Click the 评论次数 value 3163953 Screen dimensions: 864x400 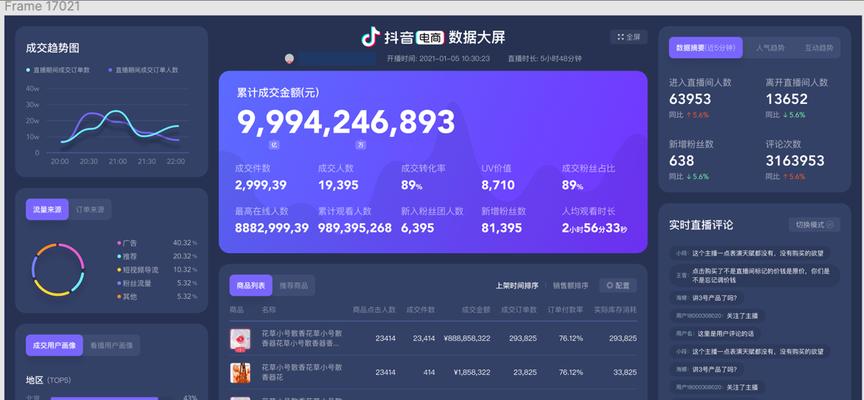click(795, 161)
